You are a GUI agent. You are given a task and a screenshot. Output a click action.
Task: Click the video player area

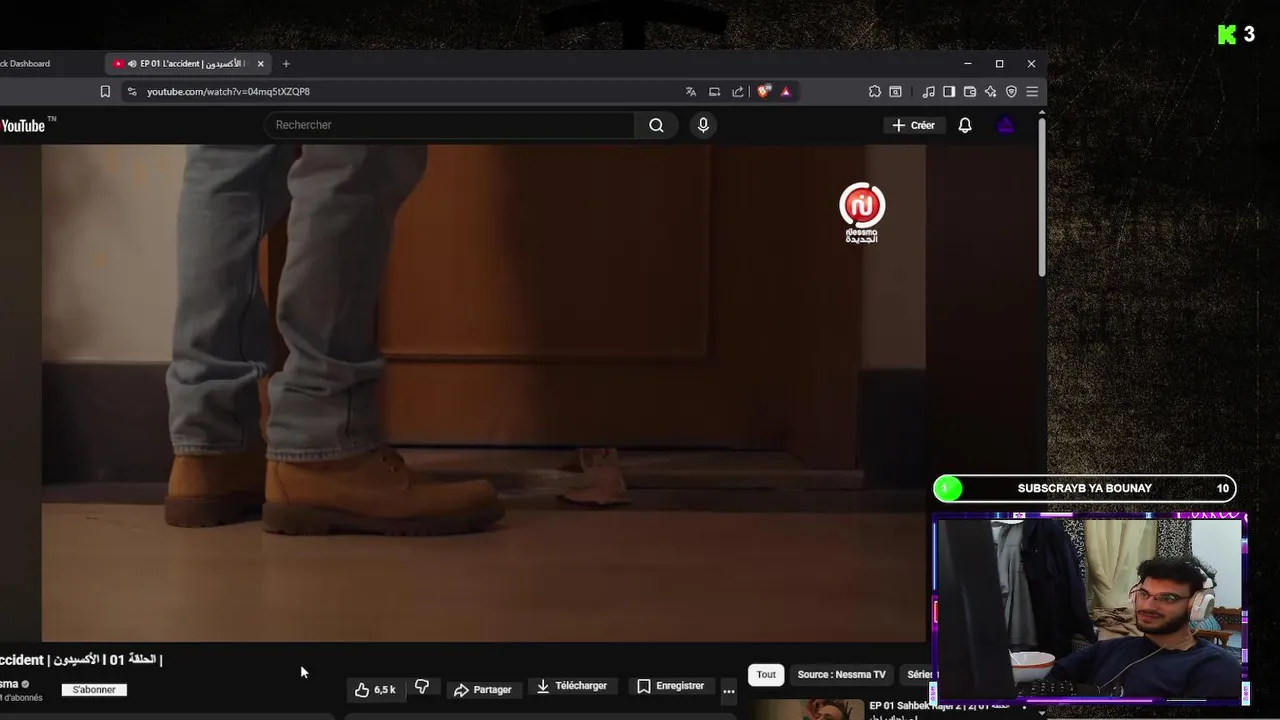click(x=483, y=393)
